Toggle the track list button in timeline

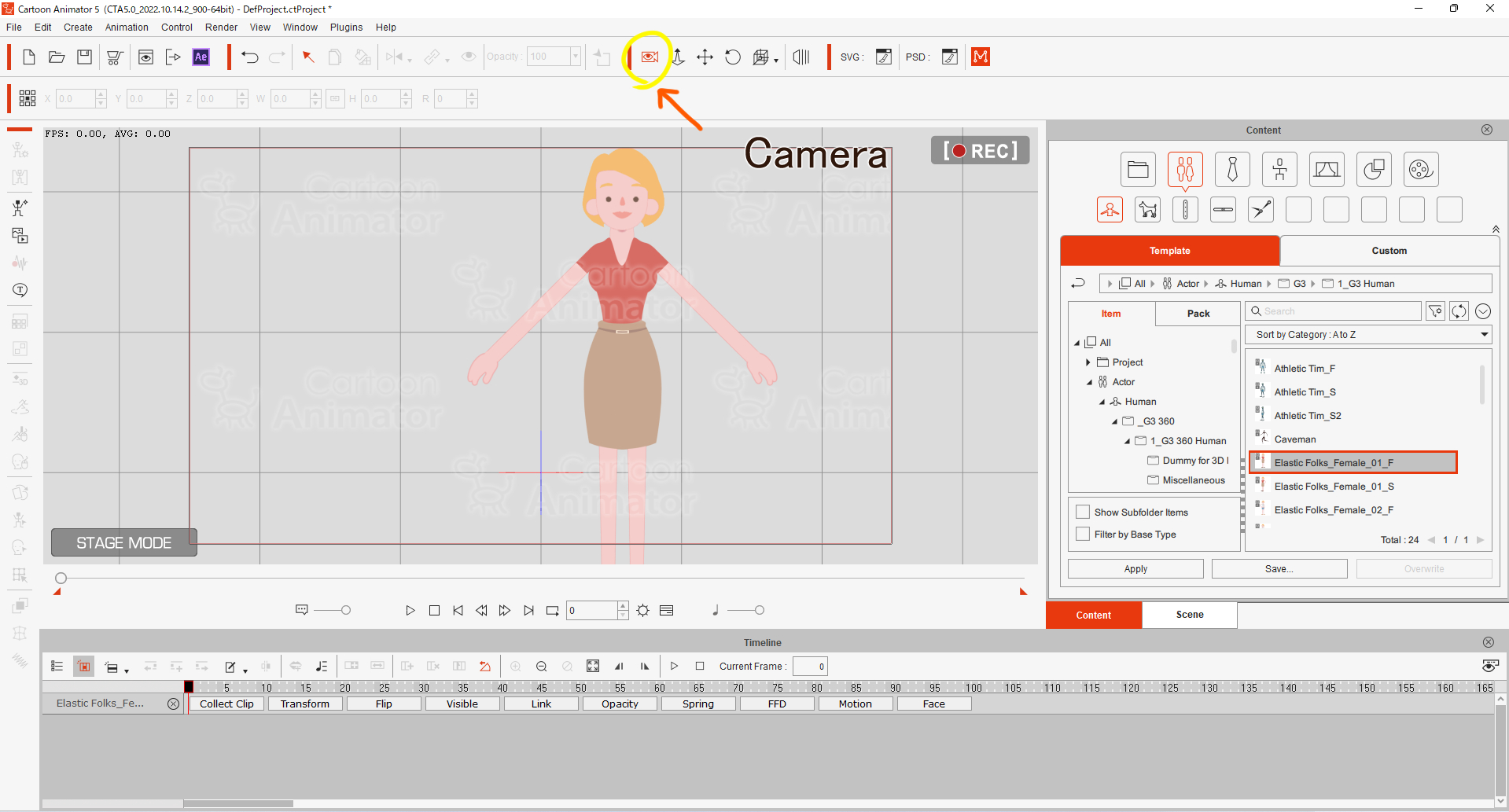57,666
